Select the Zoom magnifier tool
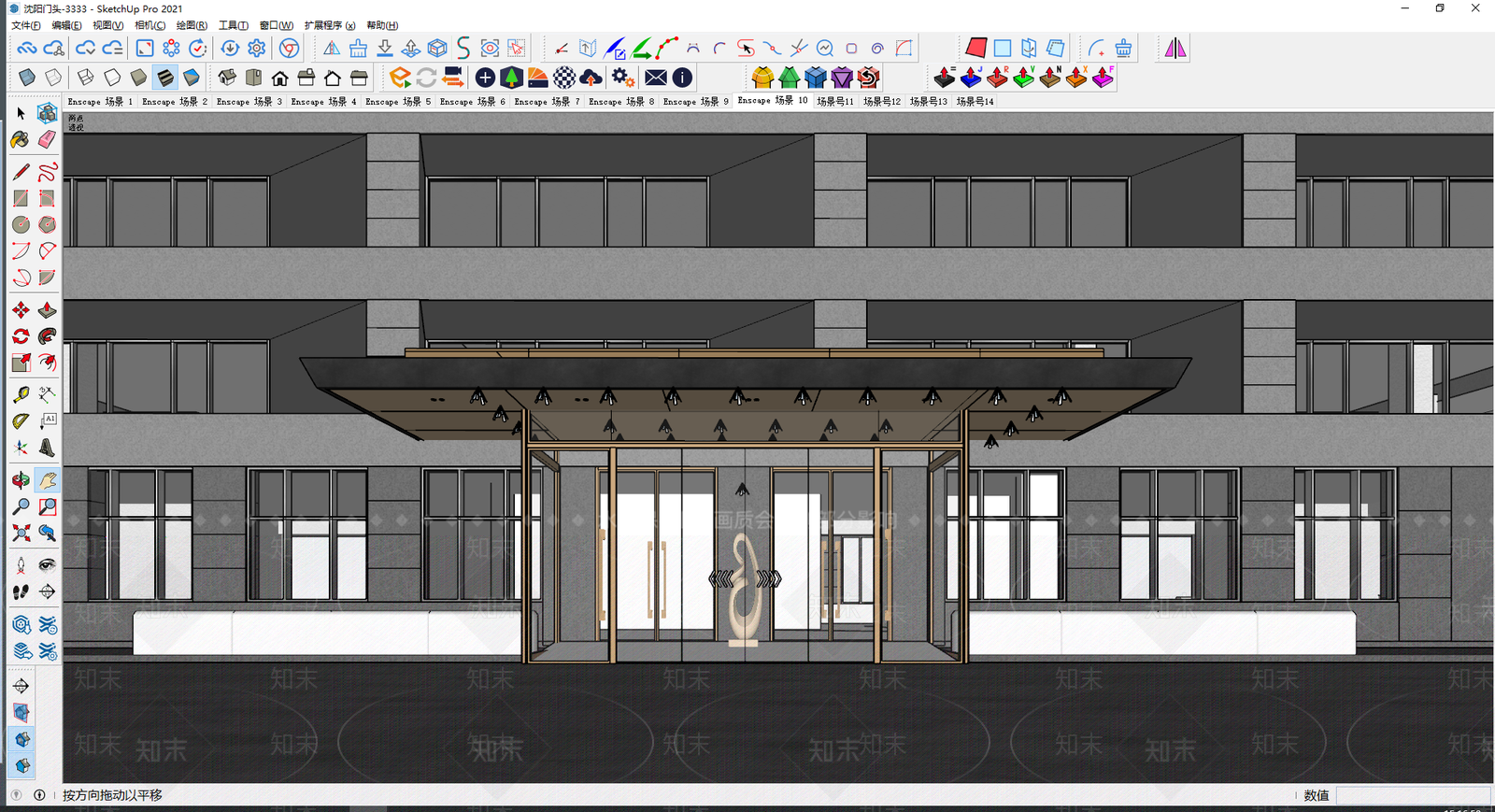The width and height of the screenshot is (1495, 812). click(21, 506)
